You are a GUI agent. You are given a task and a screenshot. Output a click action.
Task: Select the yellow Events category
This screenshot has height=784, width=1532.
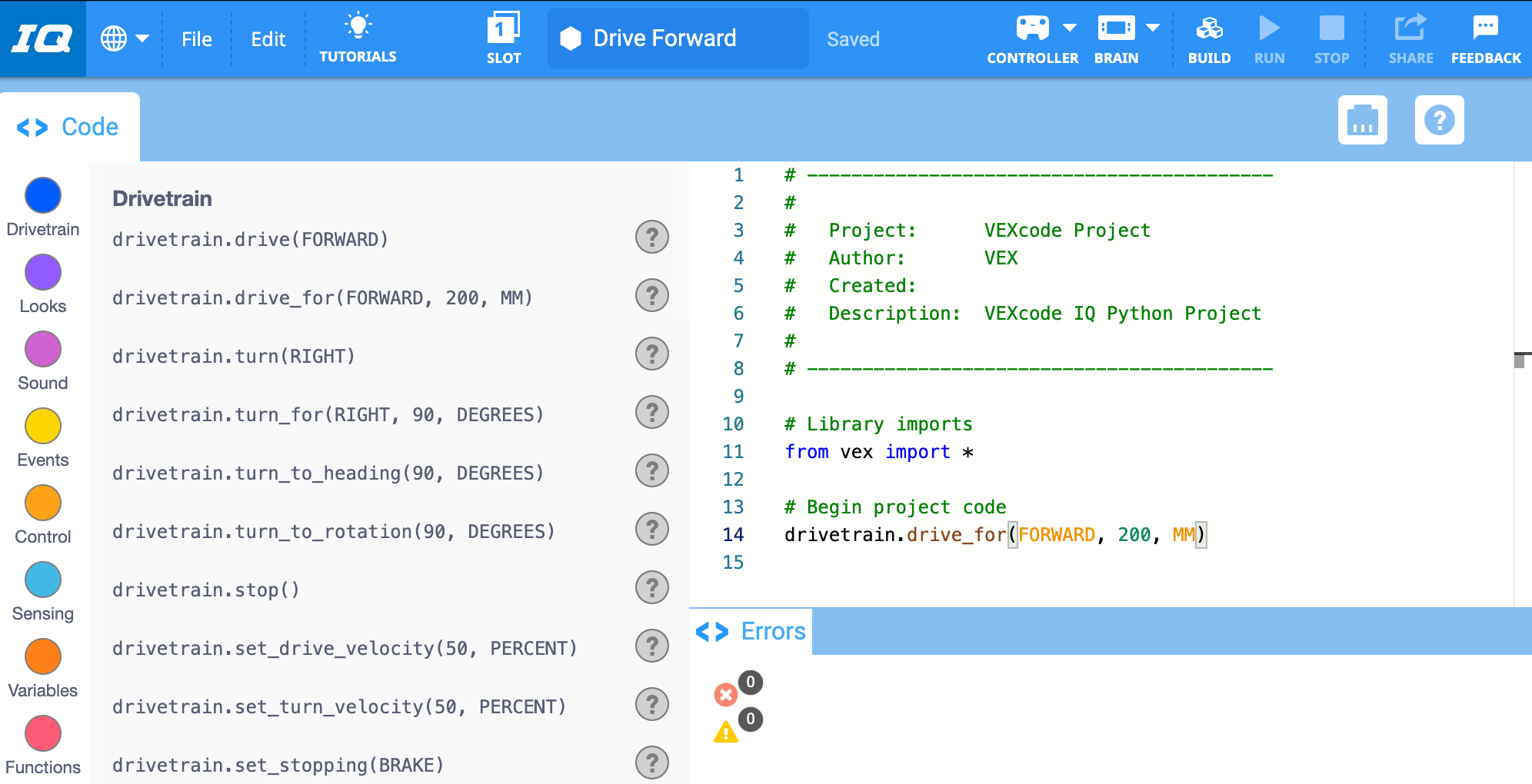[x=43, y=426]
